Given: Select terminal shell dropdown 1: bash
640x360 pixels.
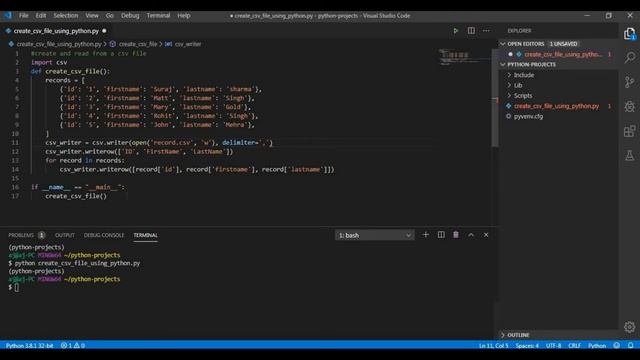Looking at the screenshot, I should click(x=374, y=235).
